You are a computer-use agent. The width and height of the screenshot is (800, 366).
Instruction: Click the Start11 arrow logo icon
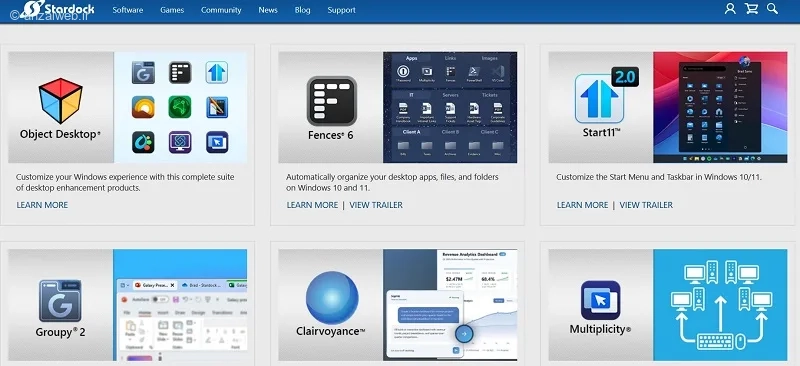599,99
